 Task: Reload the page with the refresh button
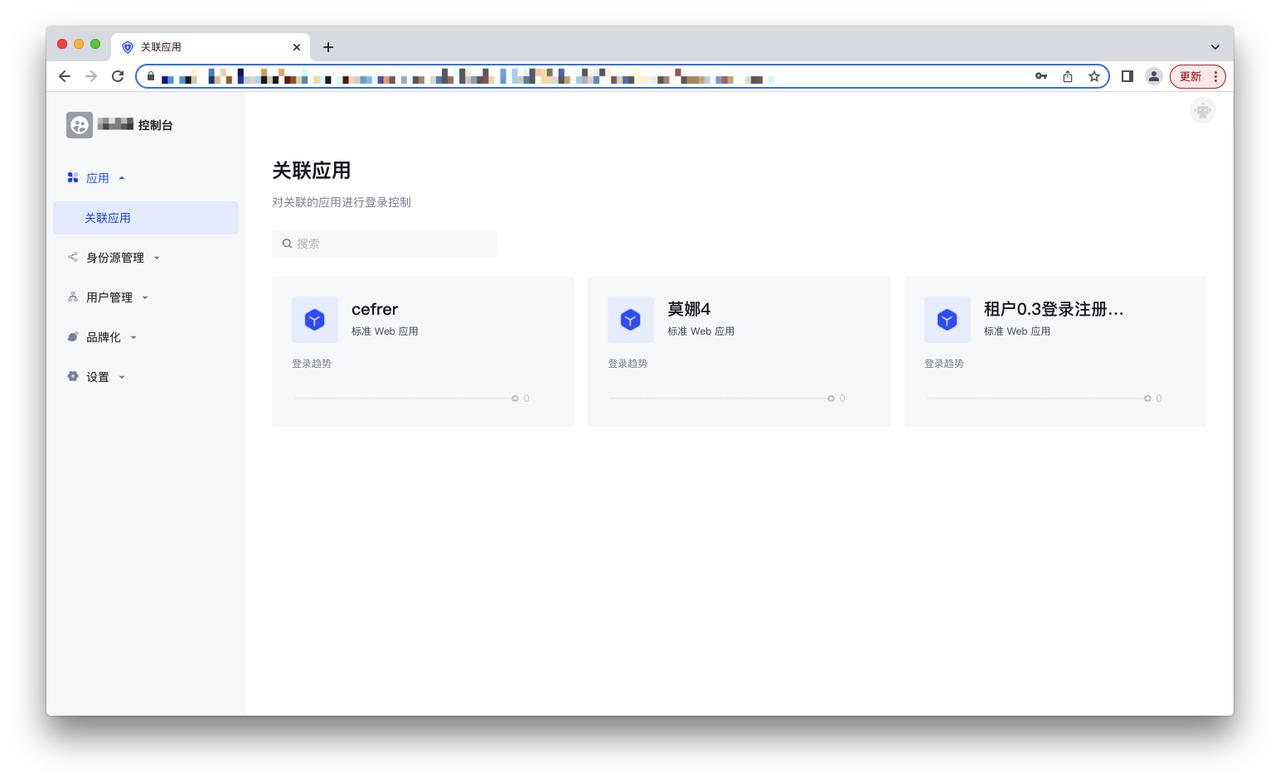(x=118, y=76)
